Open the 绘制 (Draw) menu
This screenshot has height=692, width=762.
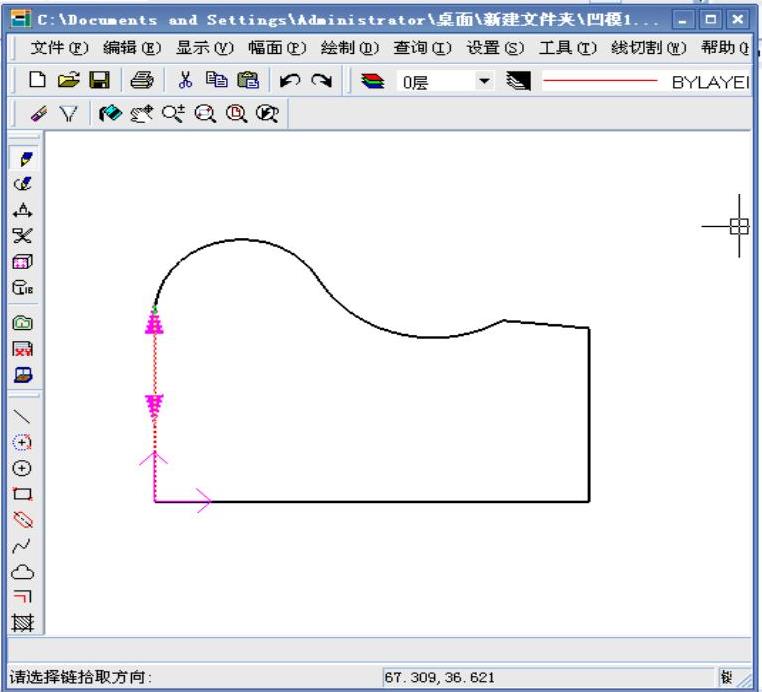tap(350, 48)
